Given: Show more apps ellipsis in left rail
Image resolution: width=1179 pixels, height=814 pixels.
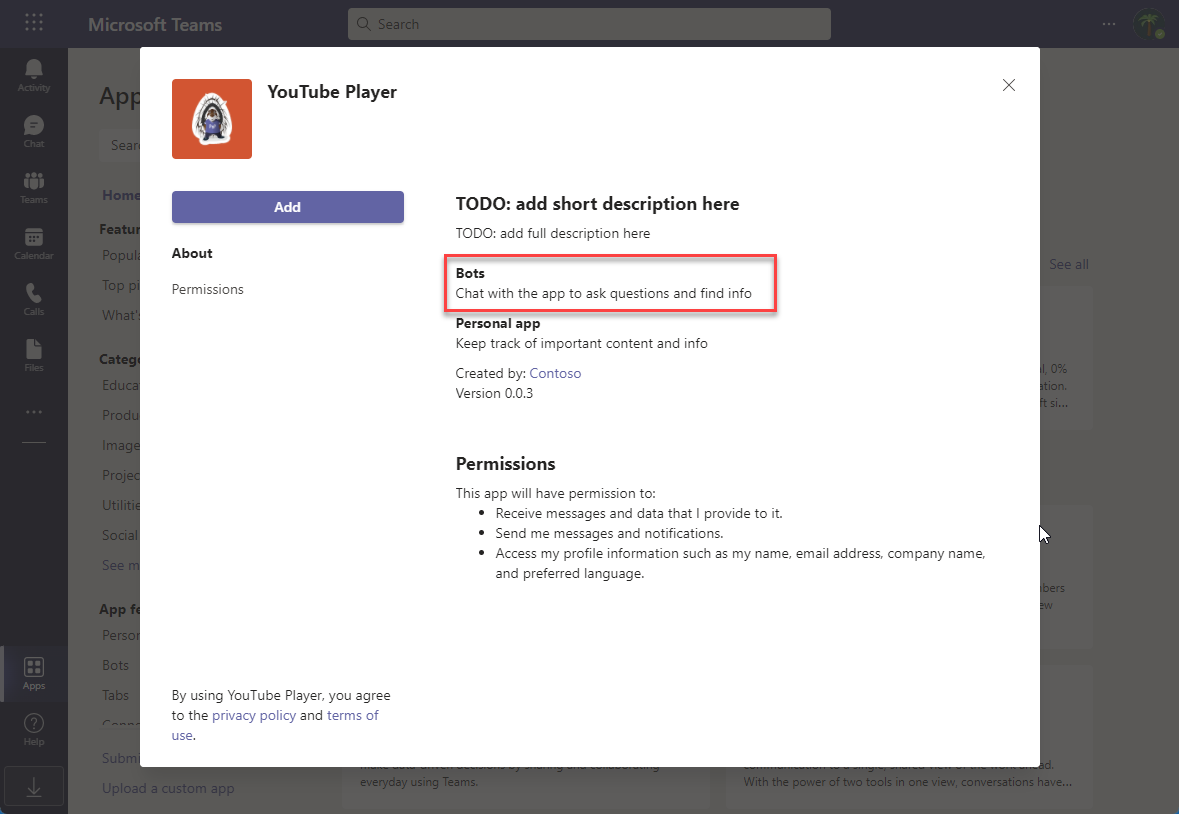Looking at the screenshot, I should (34, 412).
